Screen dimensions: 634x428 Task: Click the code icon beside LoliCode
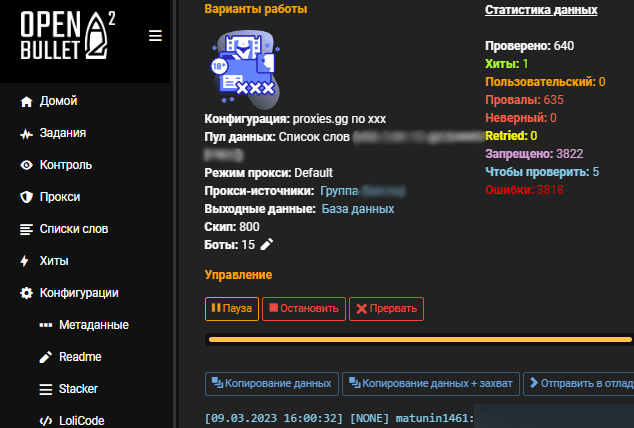[46, 421]
